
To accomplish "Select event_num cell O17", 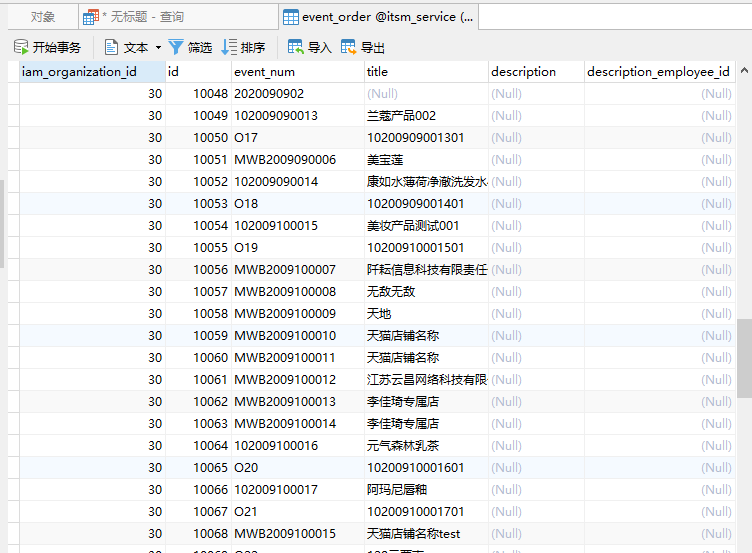I will point(298,138).
